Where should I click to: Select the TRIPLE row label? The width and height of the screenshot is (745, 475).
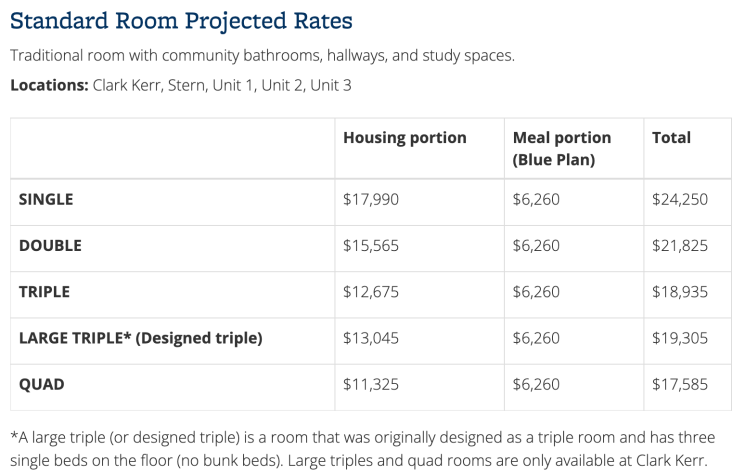46,292
